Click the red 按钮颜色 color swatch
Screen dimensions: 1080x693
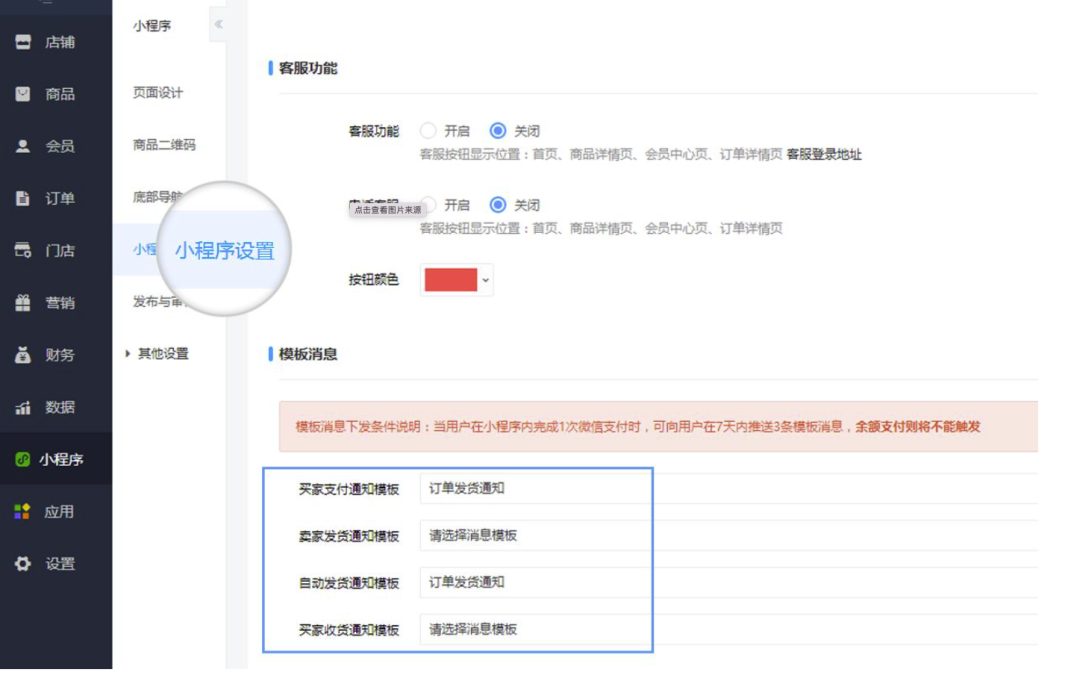click(450, 280)
